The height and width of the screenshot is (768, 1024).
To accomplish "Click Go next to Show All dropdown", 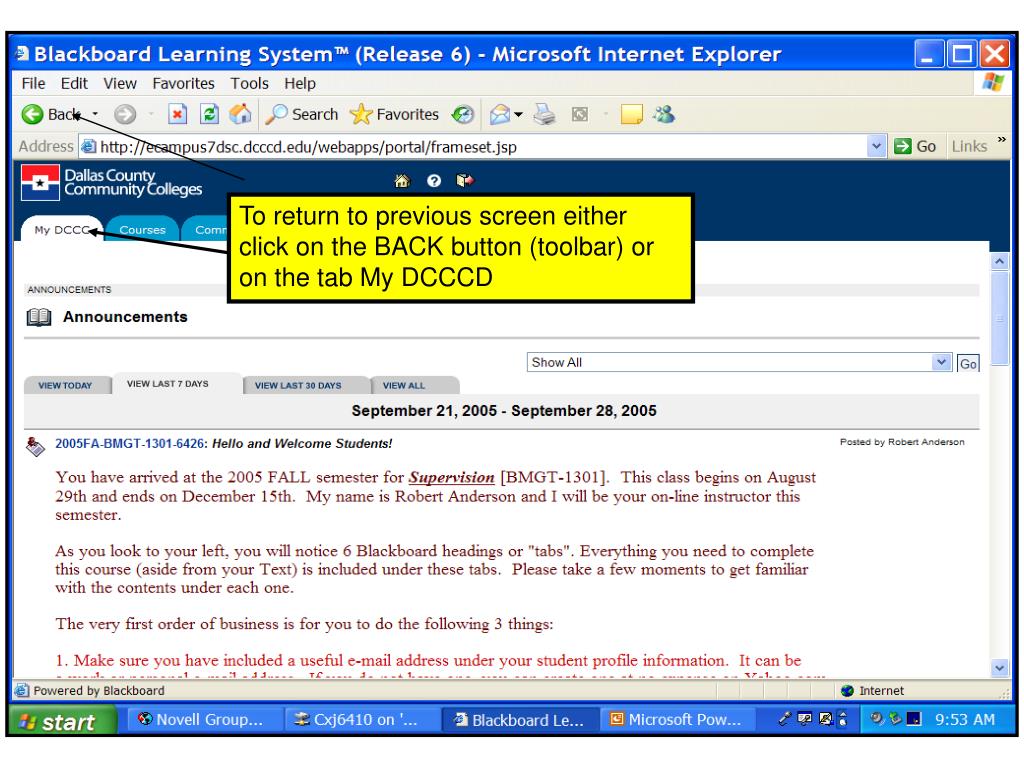I will (968, 363).
